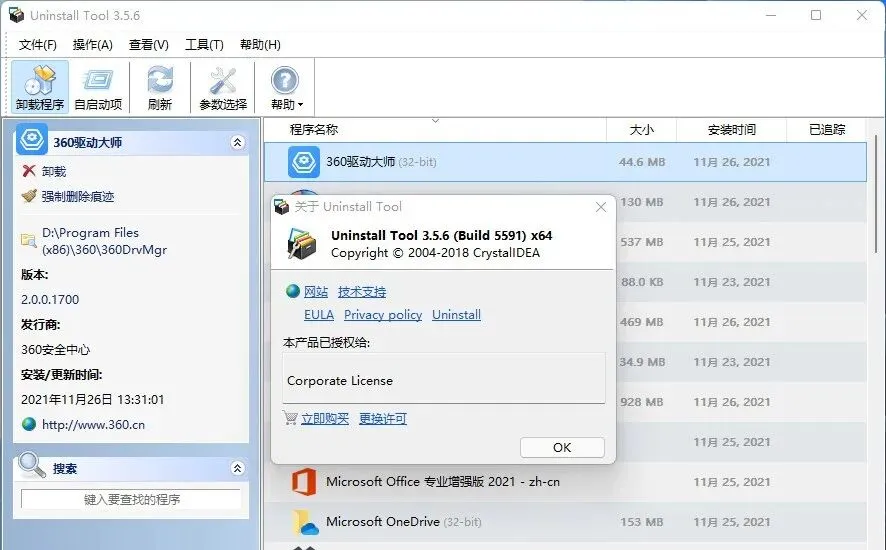886x550 pixels.
Task: Click the 34.9 MB size cell
Action: [642, 362]
